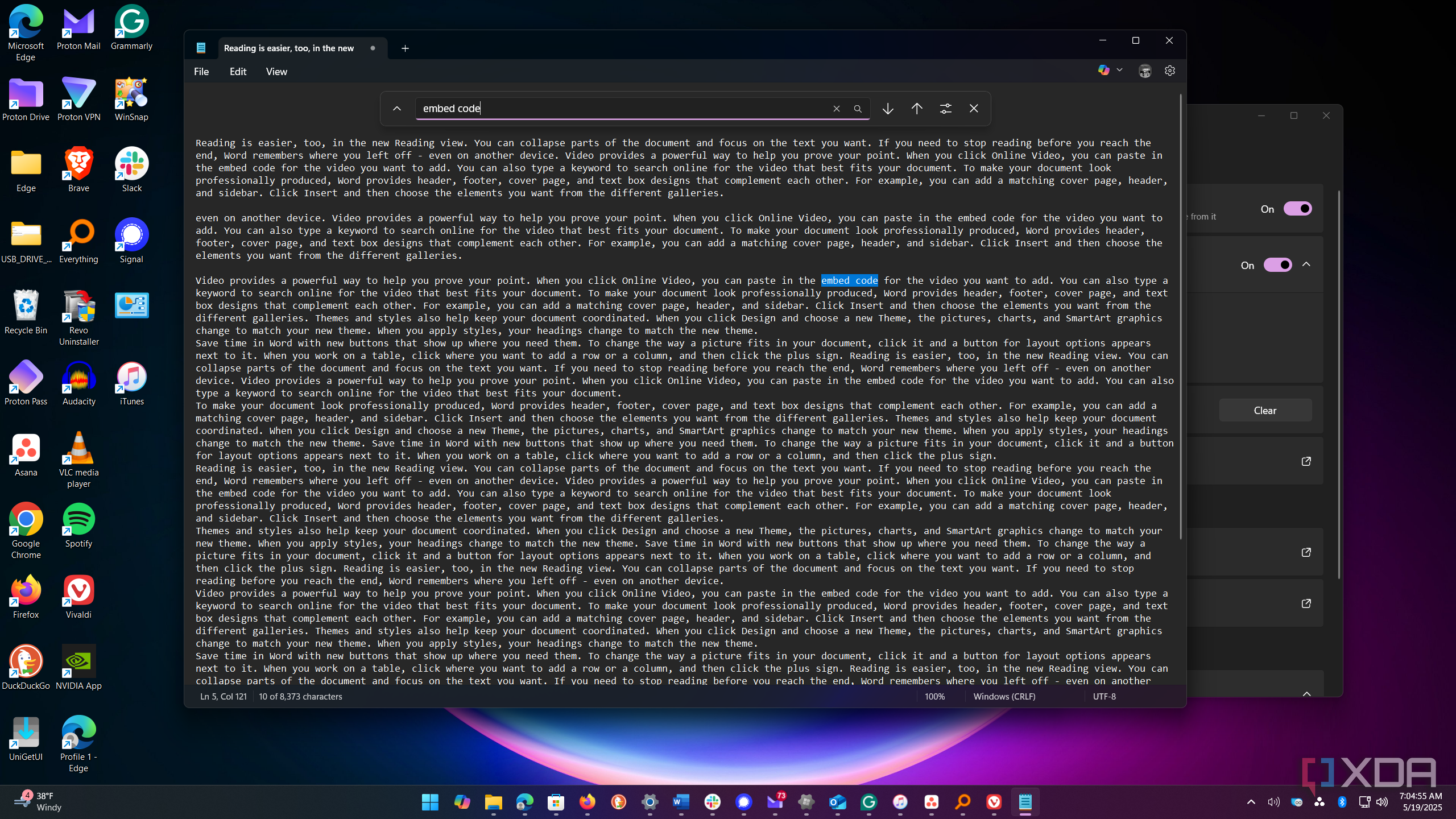The width and height of the screenshot is (1456, 819).
Task: Open the Copilot dropdown arrow in Notepad
Action: coord(1119,70)
